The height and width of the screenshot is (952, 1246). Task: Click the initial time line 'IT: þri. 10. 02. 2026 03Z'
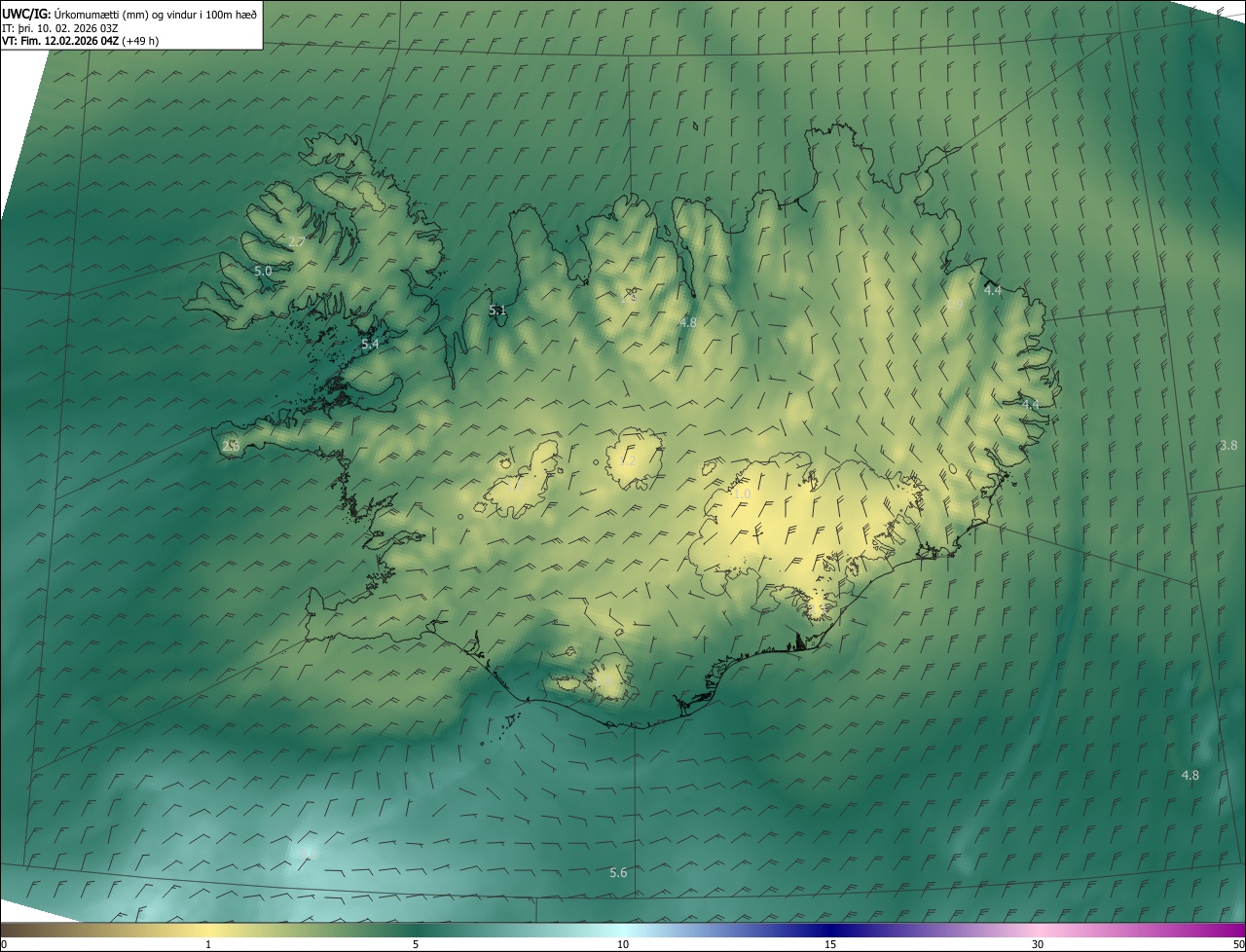[60, 28]
